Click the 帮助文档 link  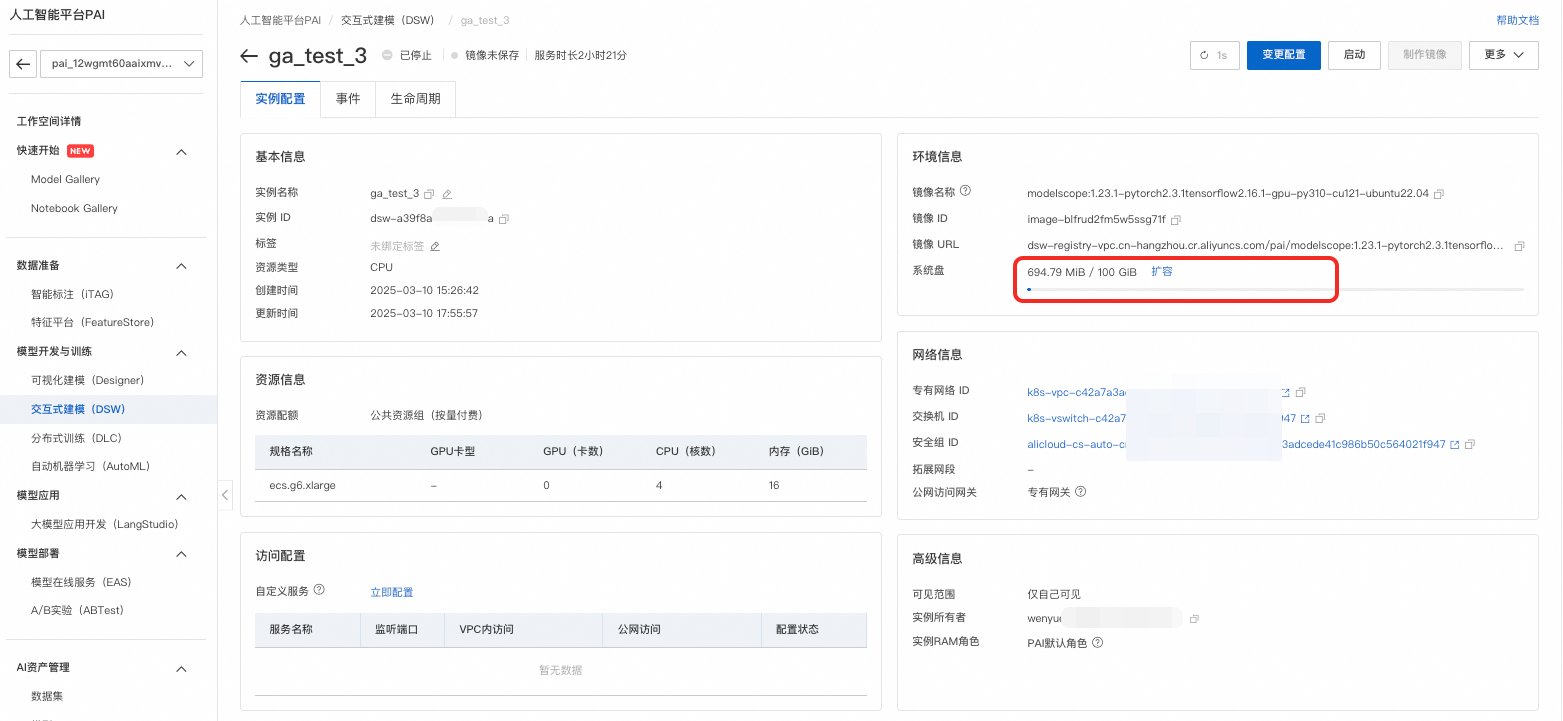[x=1517, y=20]
